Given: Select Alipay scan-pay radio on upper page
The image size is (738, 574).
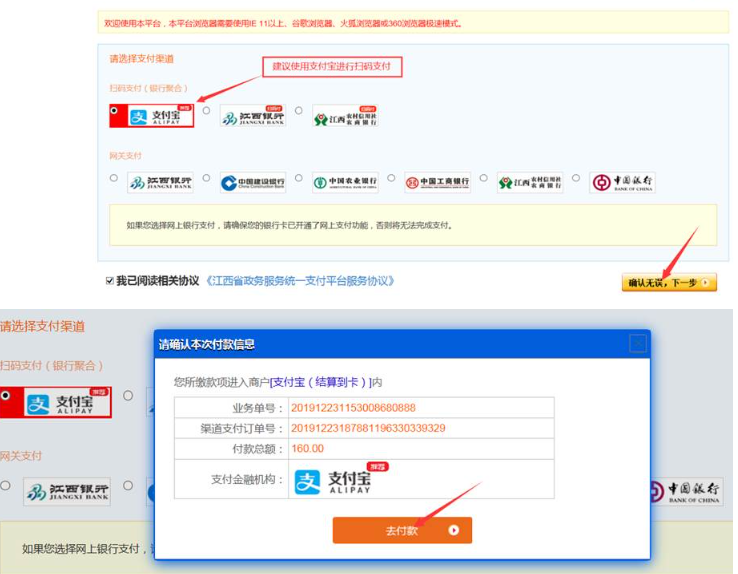Looking at the screenshot, I should (114, 110).
